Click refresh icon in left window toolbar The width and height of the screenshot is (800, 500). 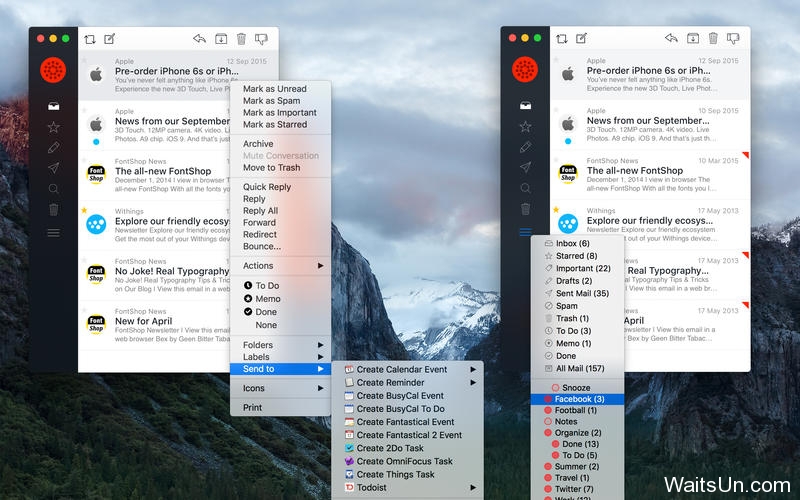(90, 39)
